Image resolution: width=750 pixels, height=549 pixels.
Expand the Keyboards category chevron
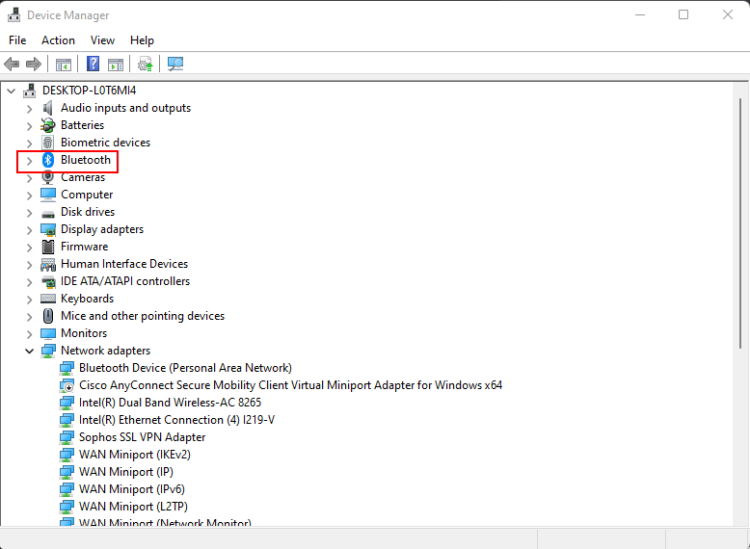pyautogui.click(x=29, y=299)
